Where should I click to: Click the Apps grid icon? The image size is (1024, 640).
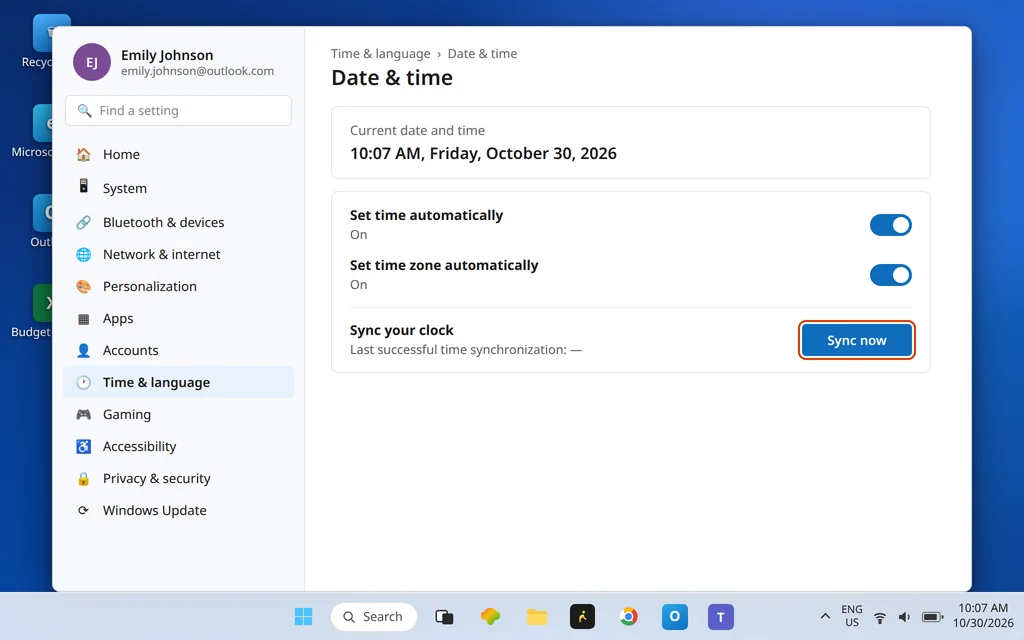pos(84,319)
